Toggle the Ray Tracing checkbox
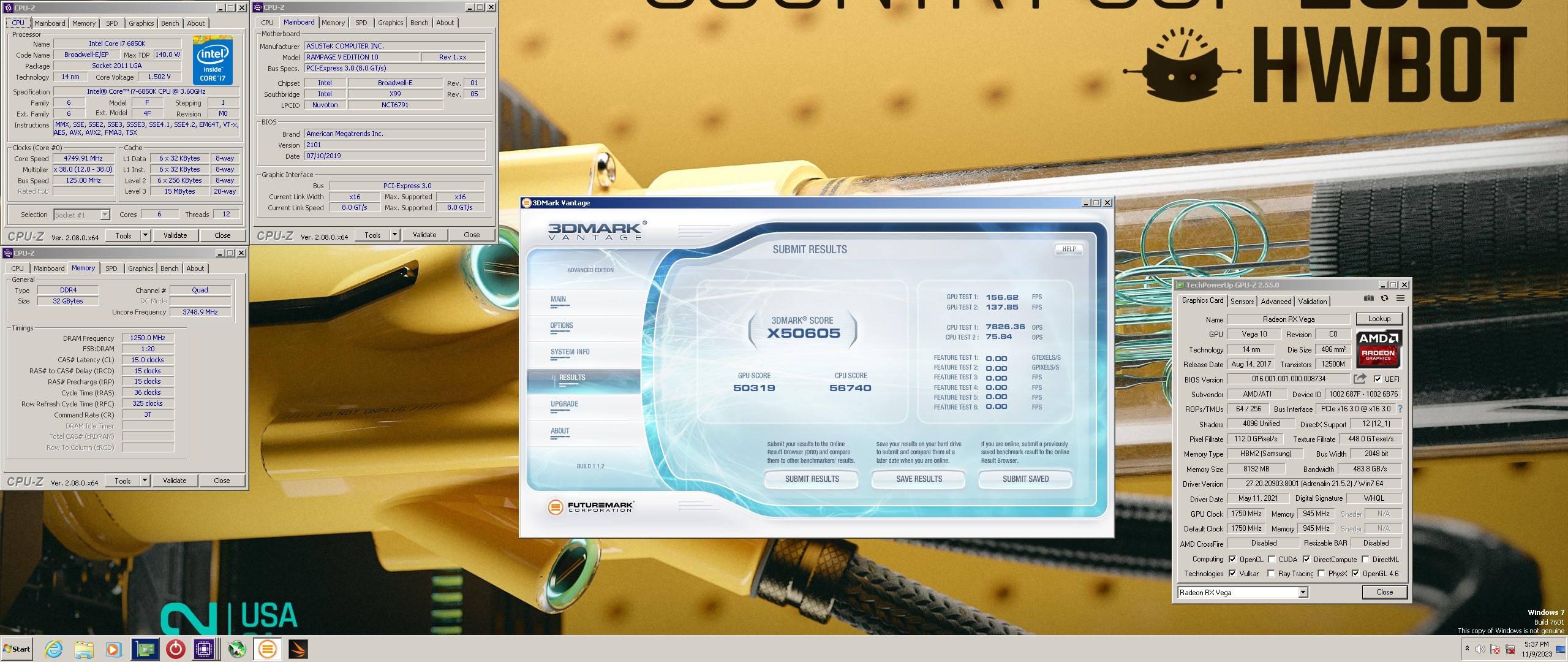Image resolution: width=1568 pixels, height=662 pixels. click(1271, 573)
